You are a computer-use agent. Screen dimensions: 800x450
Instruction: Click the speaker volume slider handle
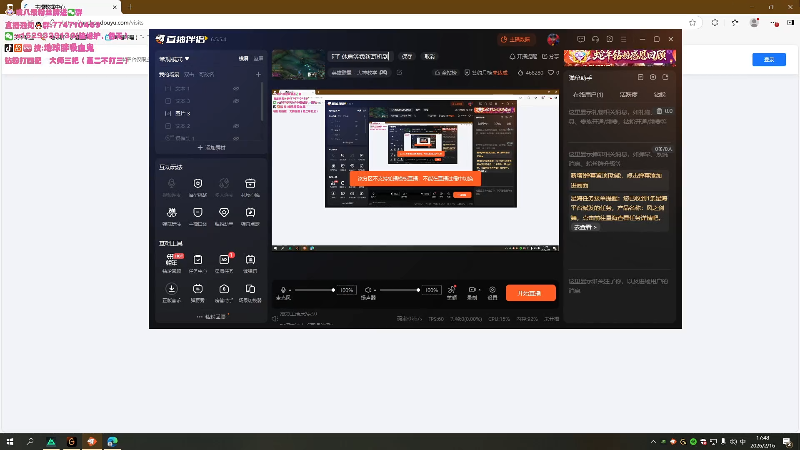point(418,290)
